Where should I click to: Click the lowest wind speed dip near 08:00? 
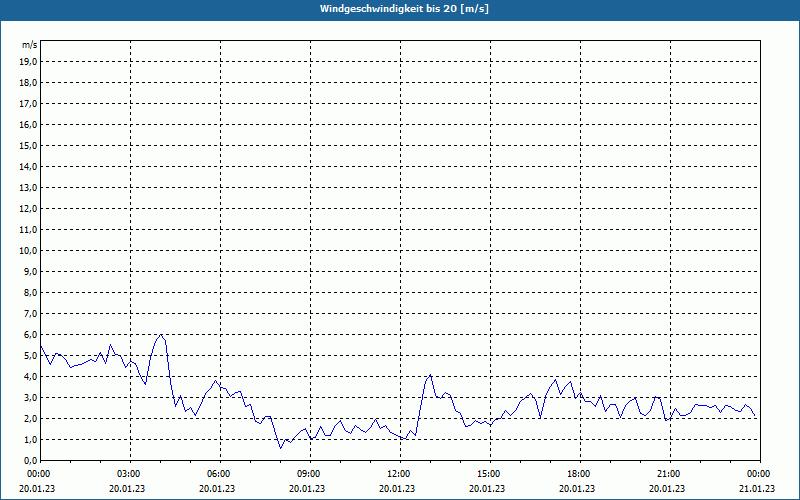280,448
